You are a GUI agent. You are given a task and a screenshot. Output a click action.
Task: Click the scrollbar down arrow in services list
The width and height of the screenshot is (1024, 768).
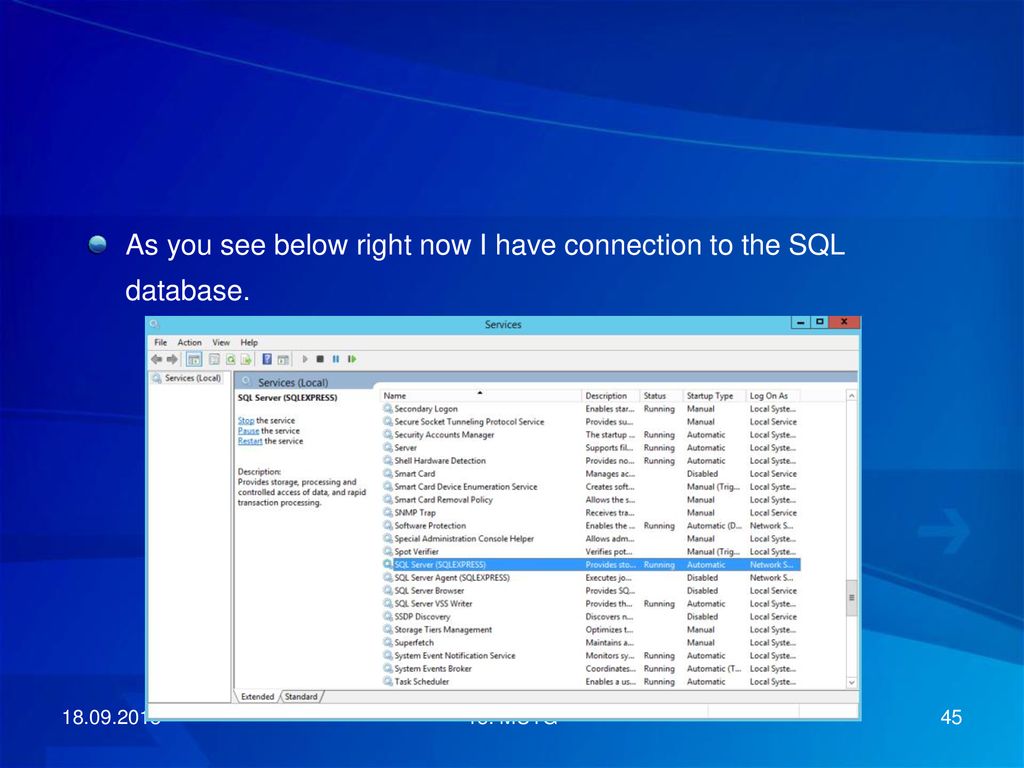[x=852, y=682]
